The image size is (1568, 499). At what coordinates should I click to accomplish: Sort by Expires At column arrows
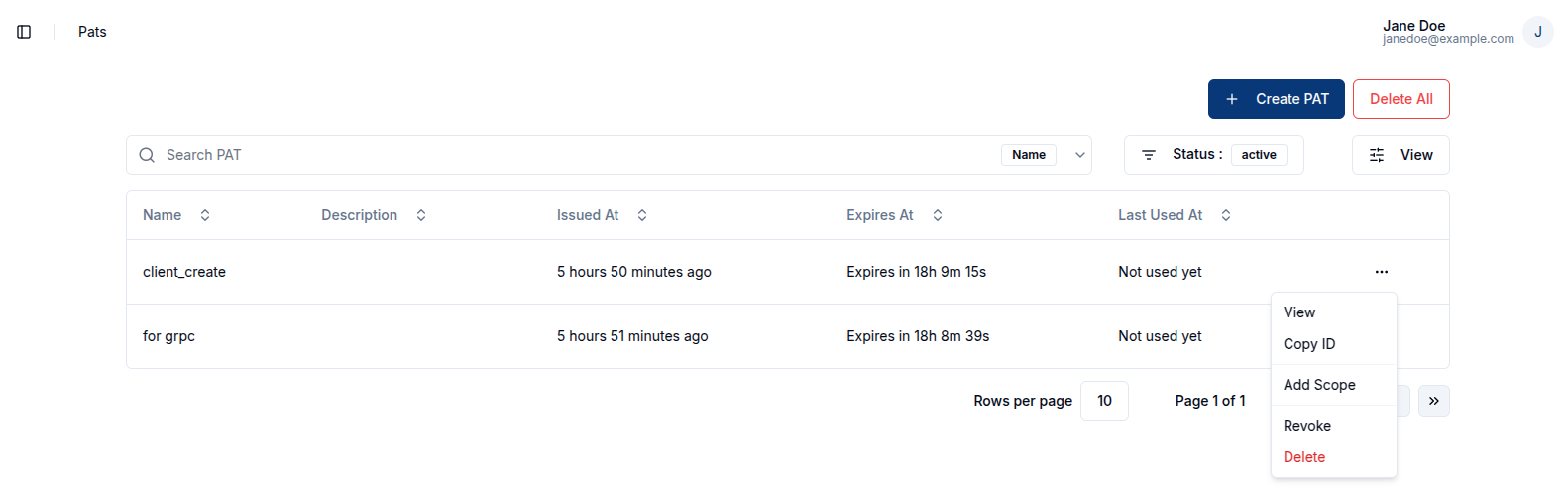(938, 215)
